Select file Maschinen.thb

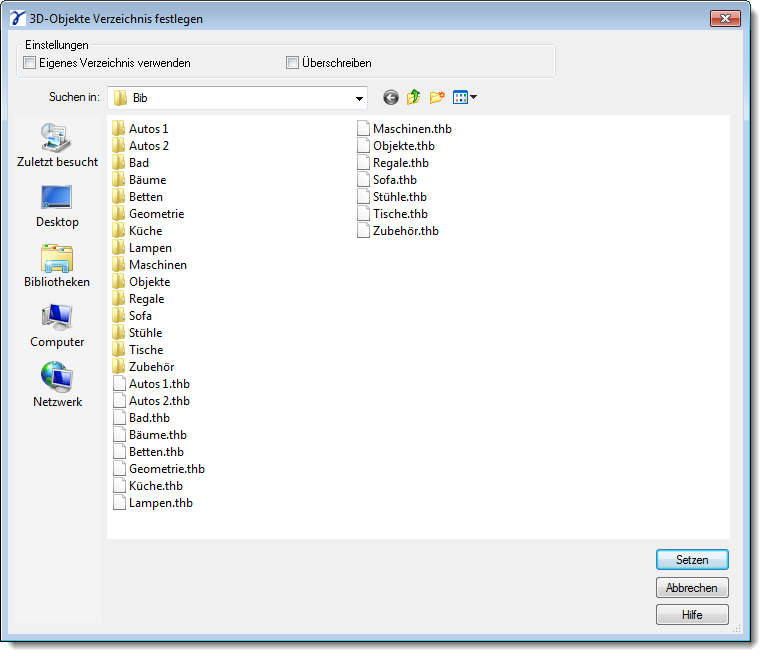click(x=404, y=129)
